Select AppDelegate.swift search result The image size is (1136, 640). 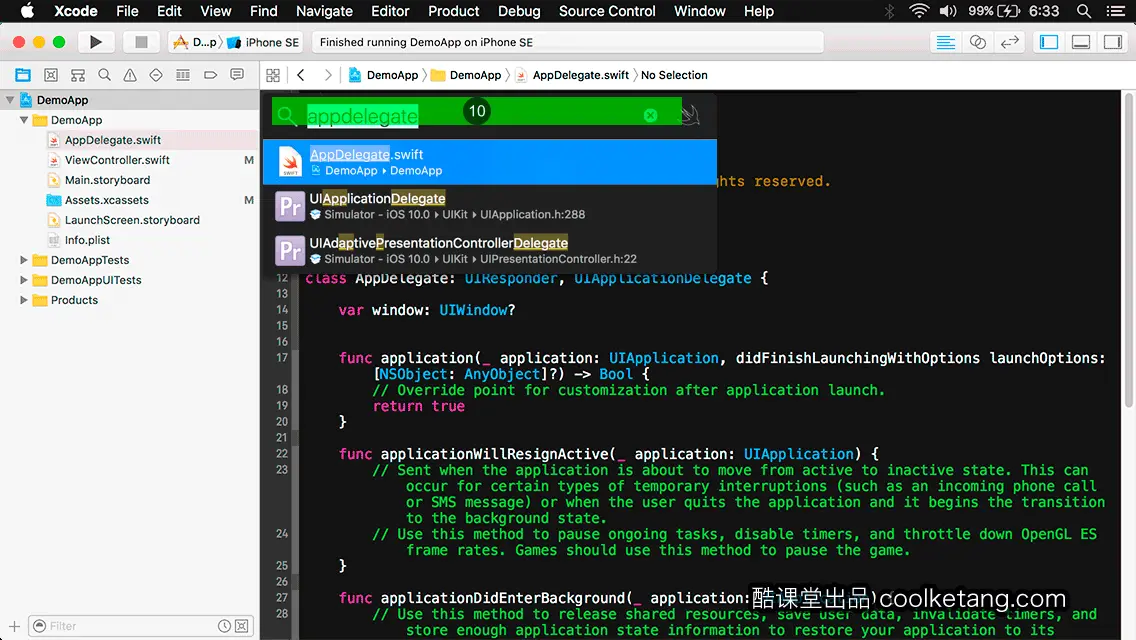pos(490,162)
